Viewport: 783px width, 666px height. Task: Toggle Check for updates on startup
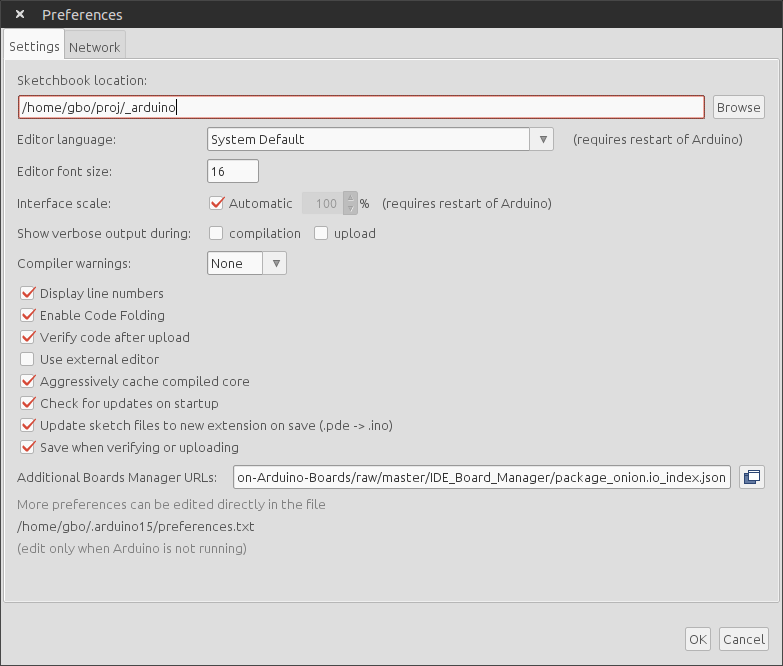pyautogui.click(x=27, y=403)
